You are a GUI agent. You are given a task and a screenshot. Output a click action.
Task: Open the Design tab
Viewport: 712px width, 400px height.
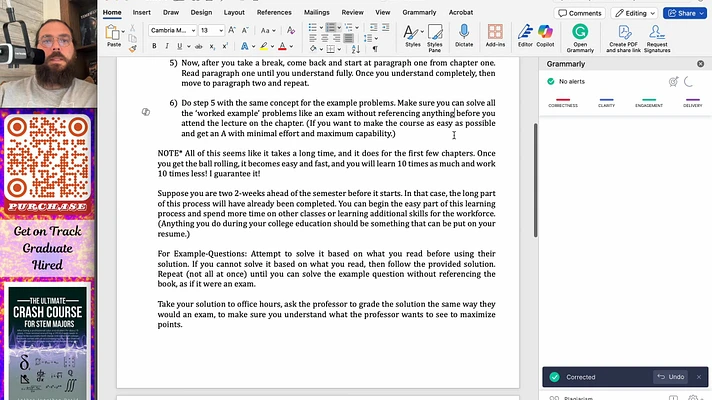[201, 12]
